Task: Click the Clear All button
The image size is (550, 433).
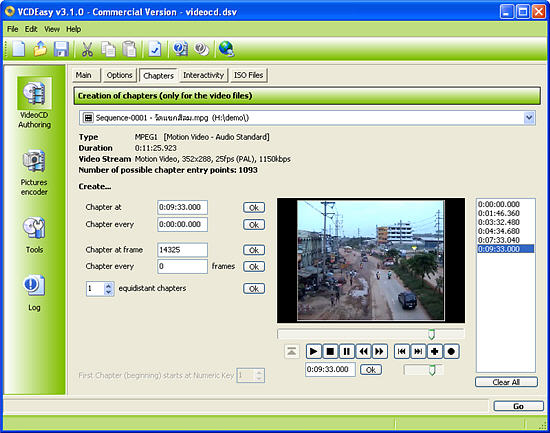Action: tap(506, 382)
